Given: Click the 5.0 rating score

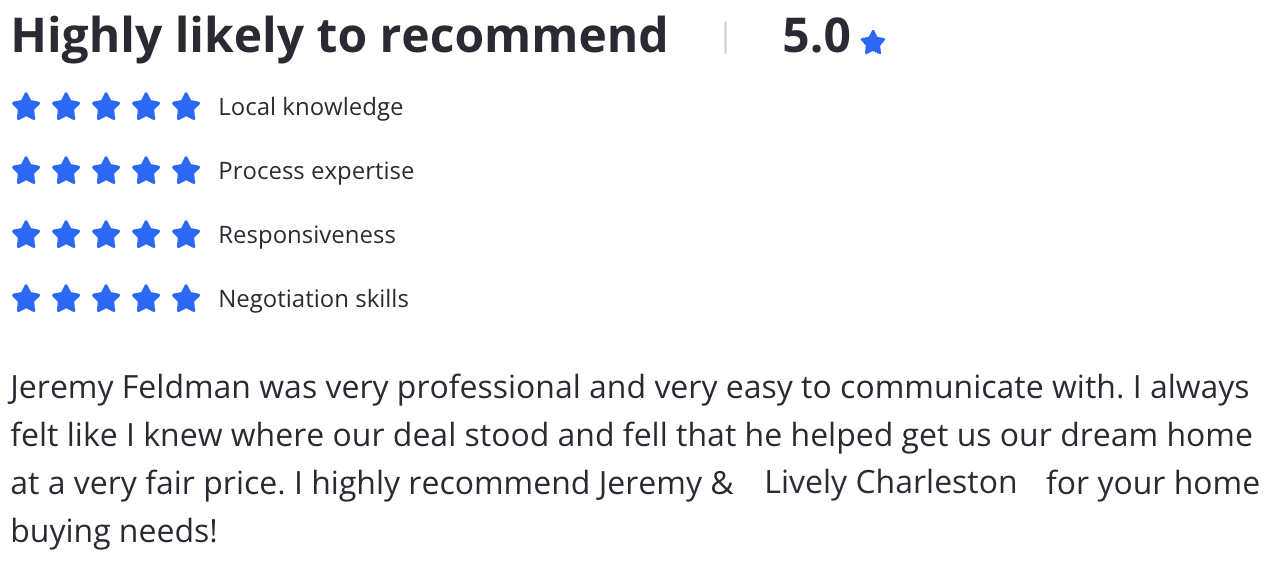Looking at the screenshot, I should [x=816, y=36].
